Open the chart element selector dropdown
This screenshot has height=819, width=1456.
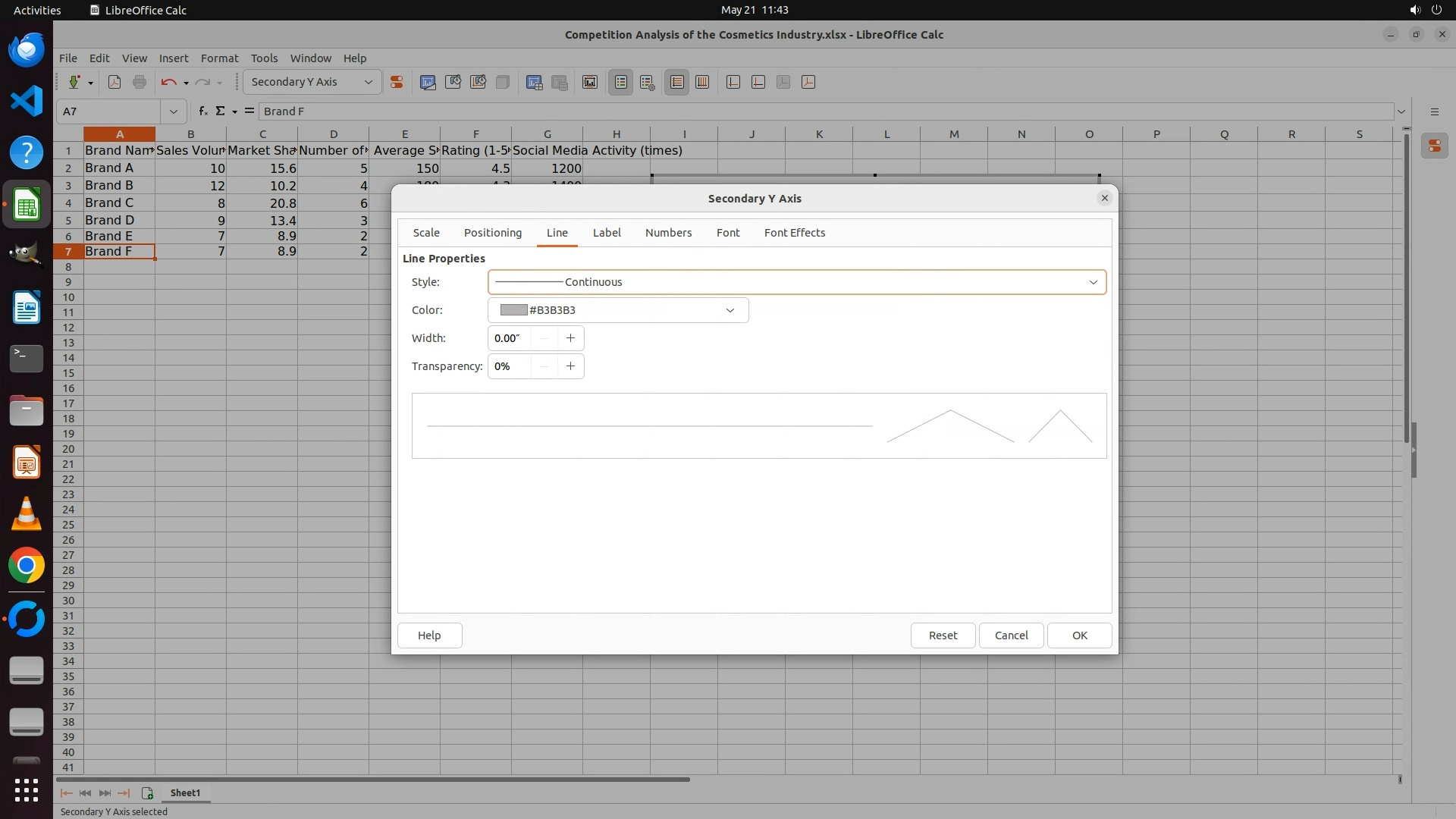tap(368, 82)
